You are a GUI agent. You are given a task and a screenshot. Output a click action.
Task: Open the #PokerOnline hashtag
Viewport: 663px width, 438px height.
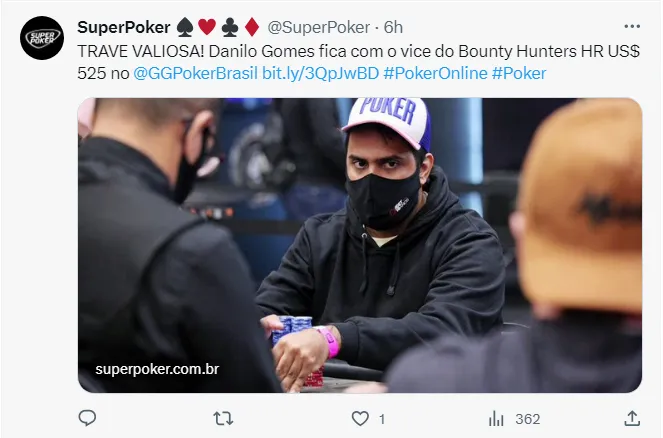[435, 74]
